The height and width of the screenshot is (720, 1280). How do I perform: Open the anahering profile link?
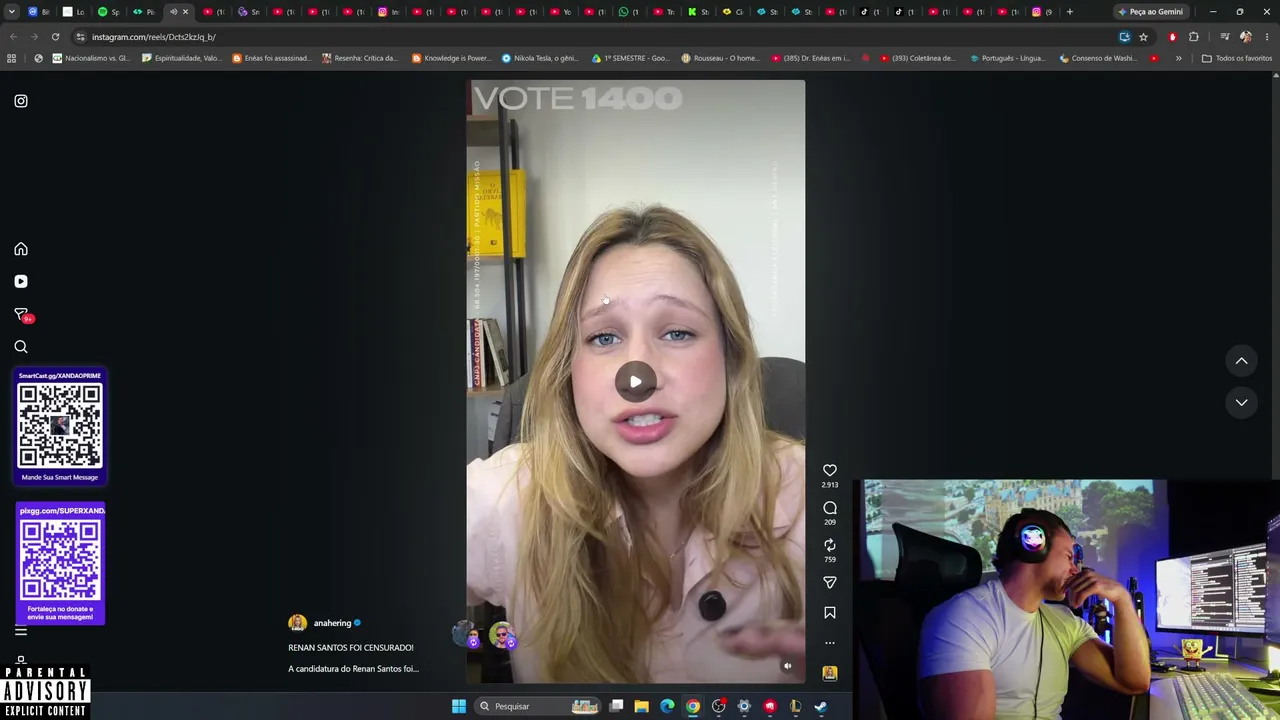[332, 623]
